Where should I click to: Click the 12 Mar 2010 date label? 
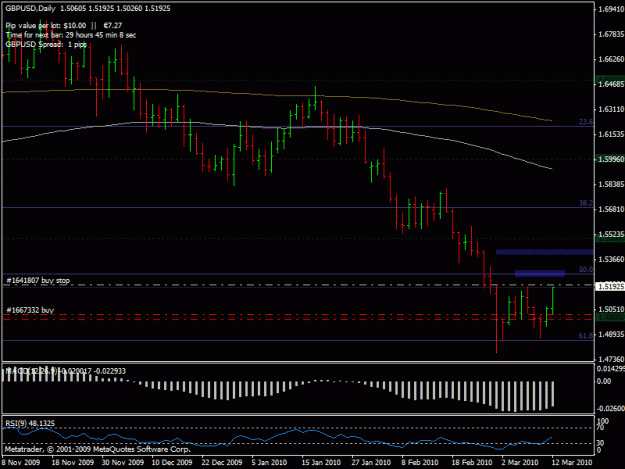572,462
